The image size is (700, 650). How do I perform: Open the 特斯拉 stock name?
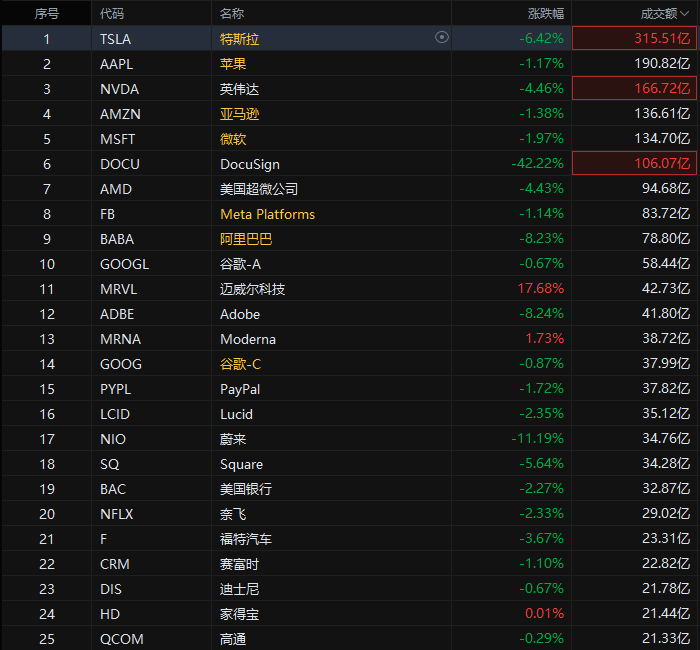[239, 39]
